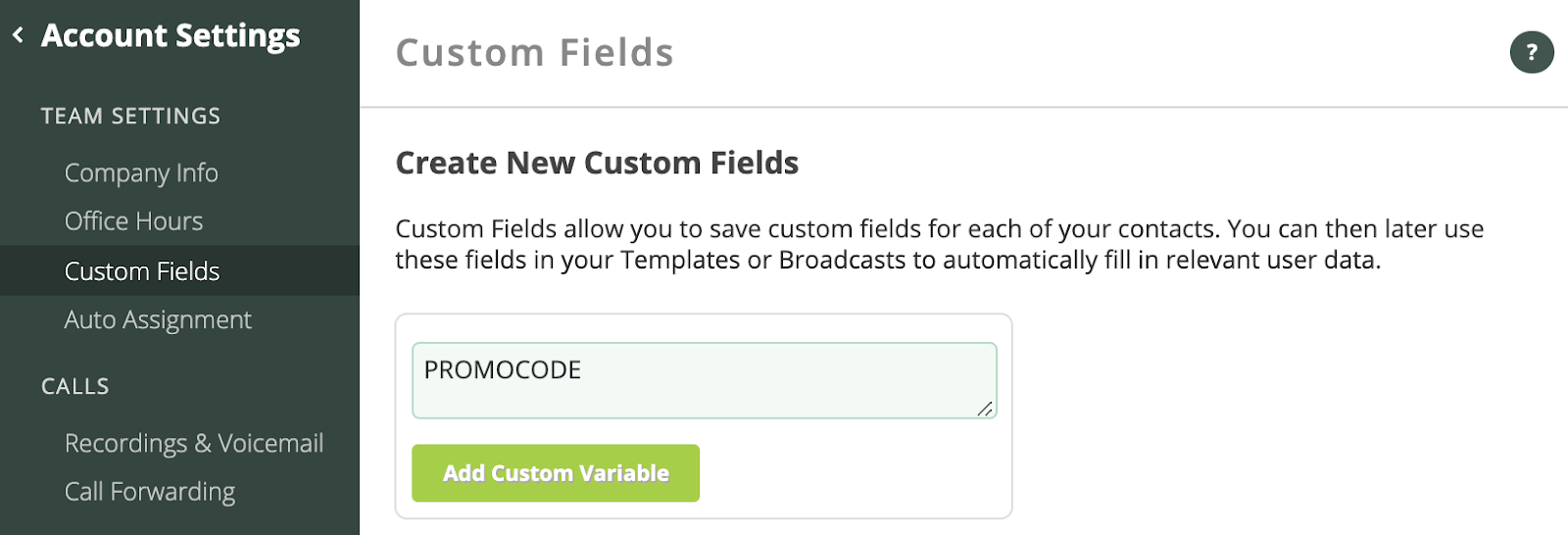This screenshot has width=1568, height=535.
Task: Open the Auto Assignment page
Action: pyautogui.click(x=158, y=320)
